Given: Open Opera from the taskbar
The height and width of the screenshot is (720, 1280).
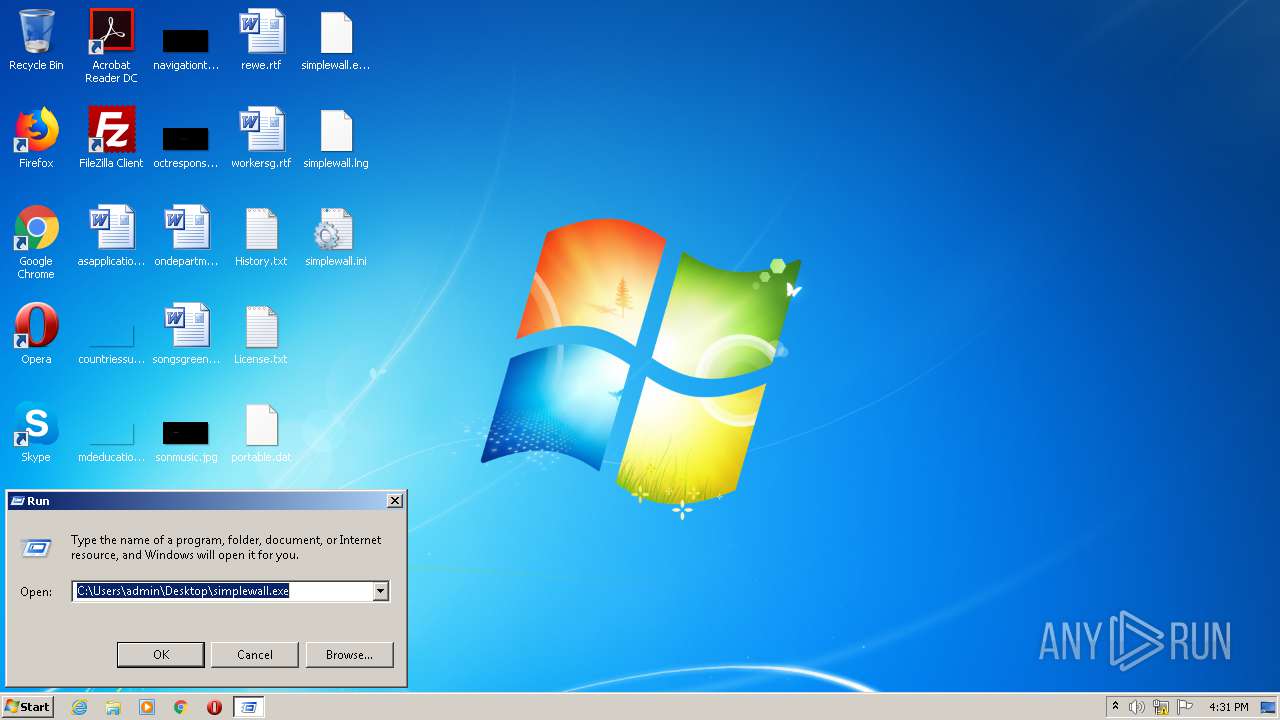Looking at the screenshot, I should pos(214,707).
